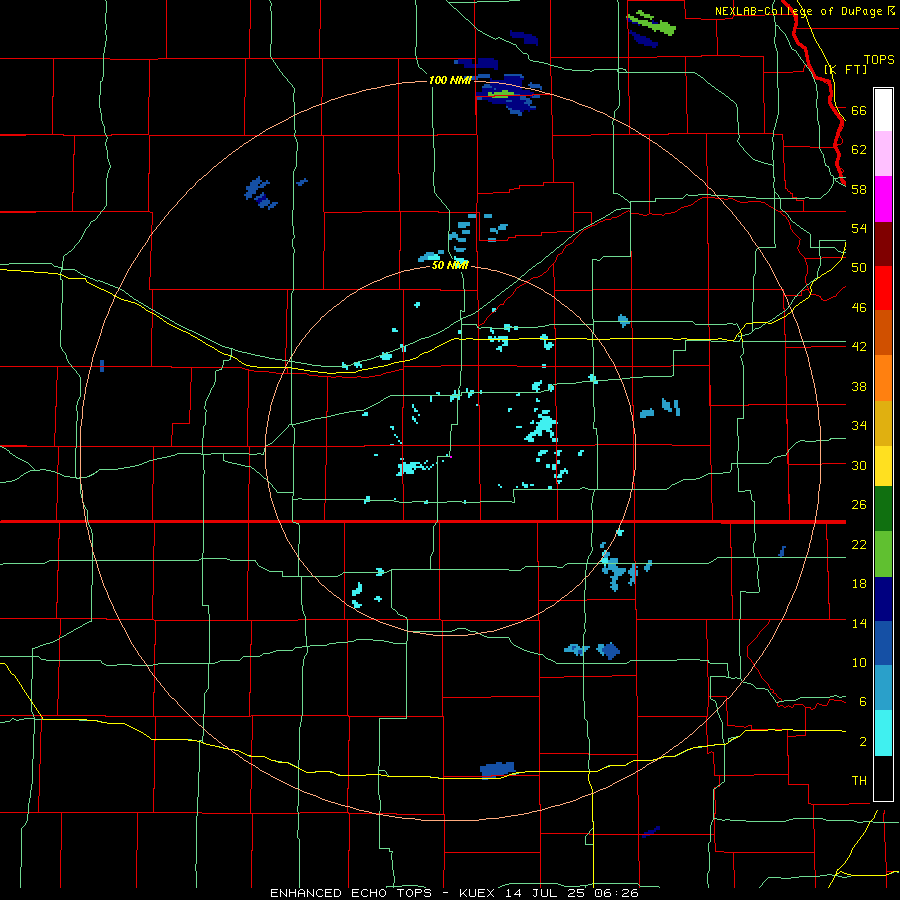Click the legend value "38"
The width and height of the screenshot is (900, 900).
859,386
